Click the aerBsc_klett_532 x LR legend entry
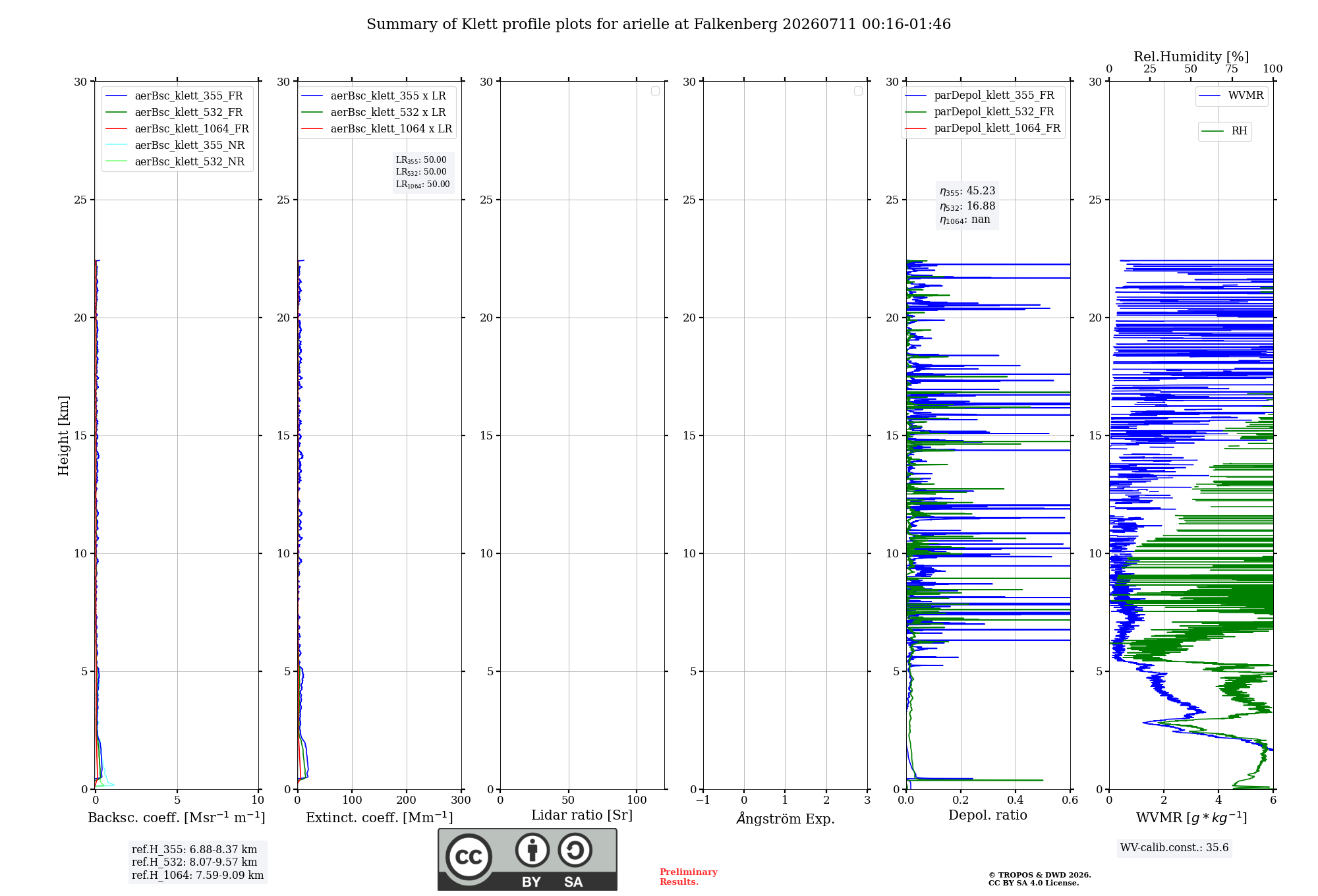1318x896 pixels. (374, 113)
